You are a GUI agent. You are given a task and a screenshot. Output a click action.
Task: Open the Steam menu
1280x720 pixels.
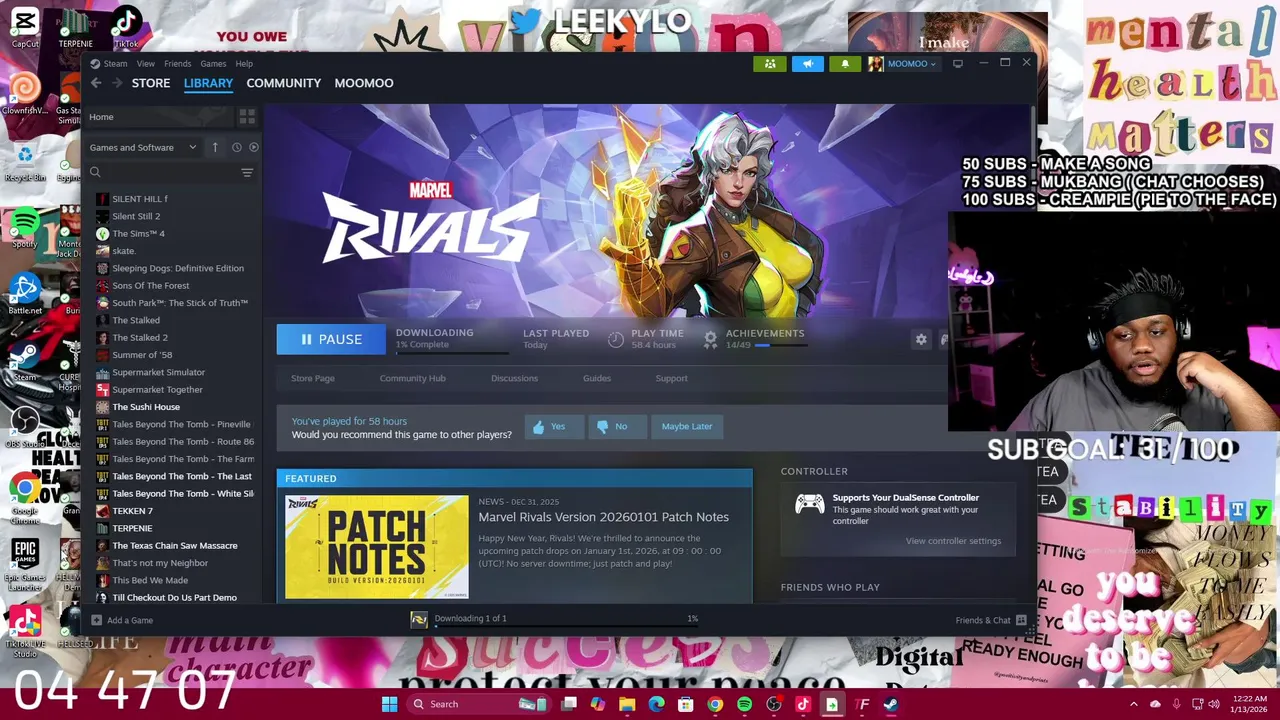115,64
